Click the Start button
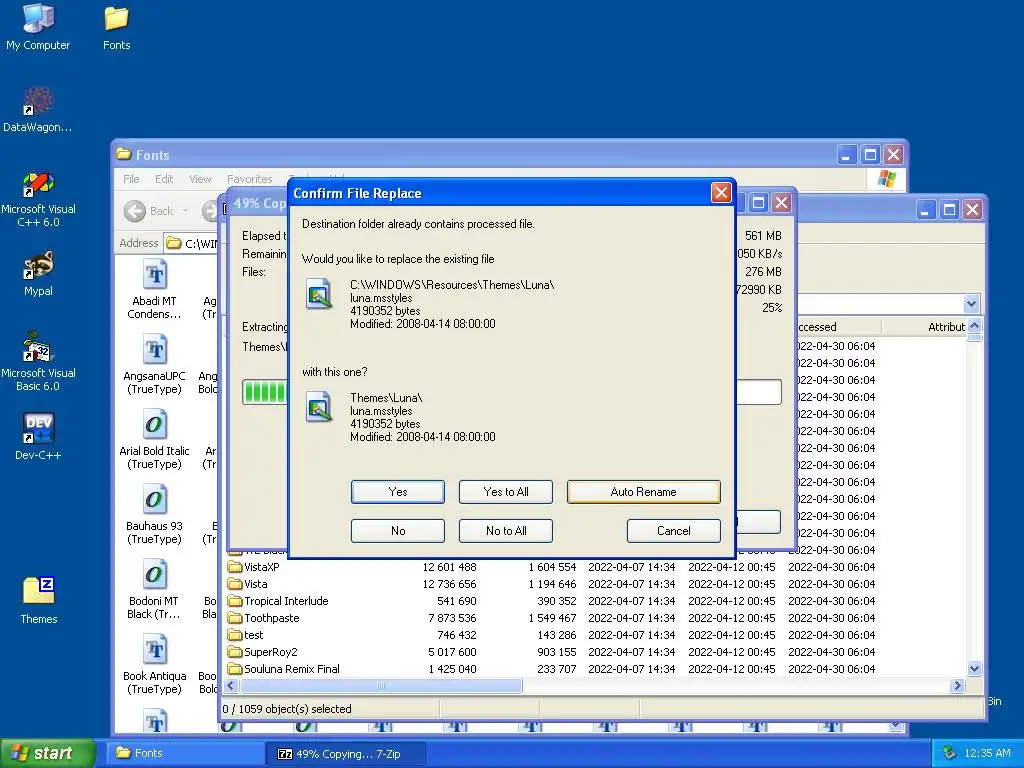 pyautogui.click(x=48, y=753)
